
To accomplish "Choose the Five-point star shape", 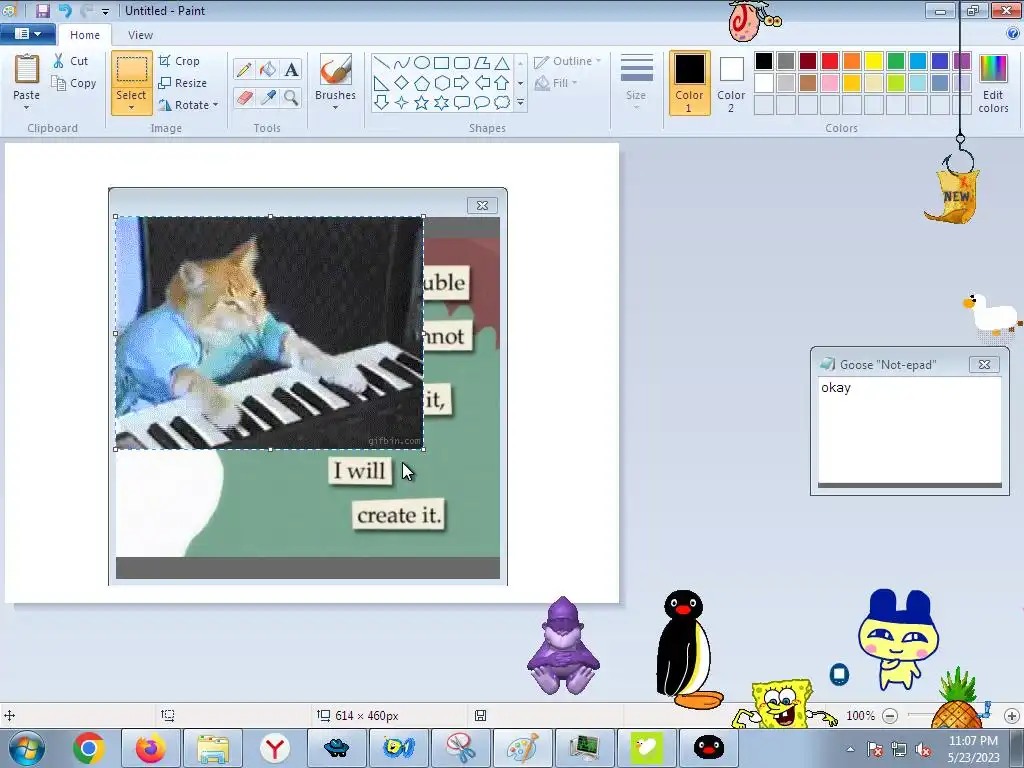I will (x=422, y=103).
